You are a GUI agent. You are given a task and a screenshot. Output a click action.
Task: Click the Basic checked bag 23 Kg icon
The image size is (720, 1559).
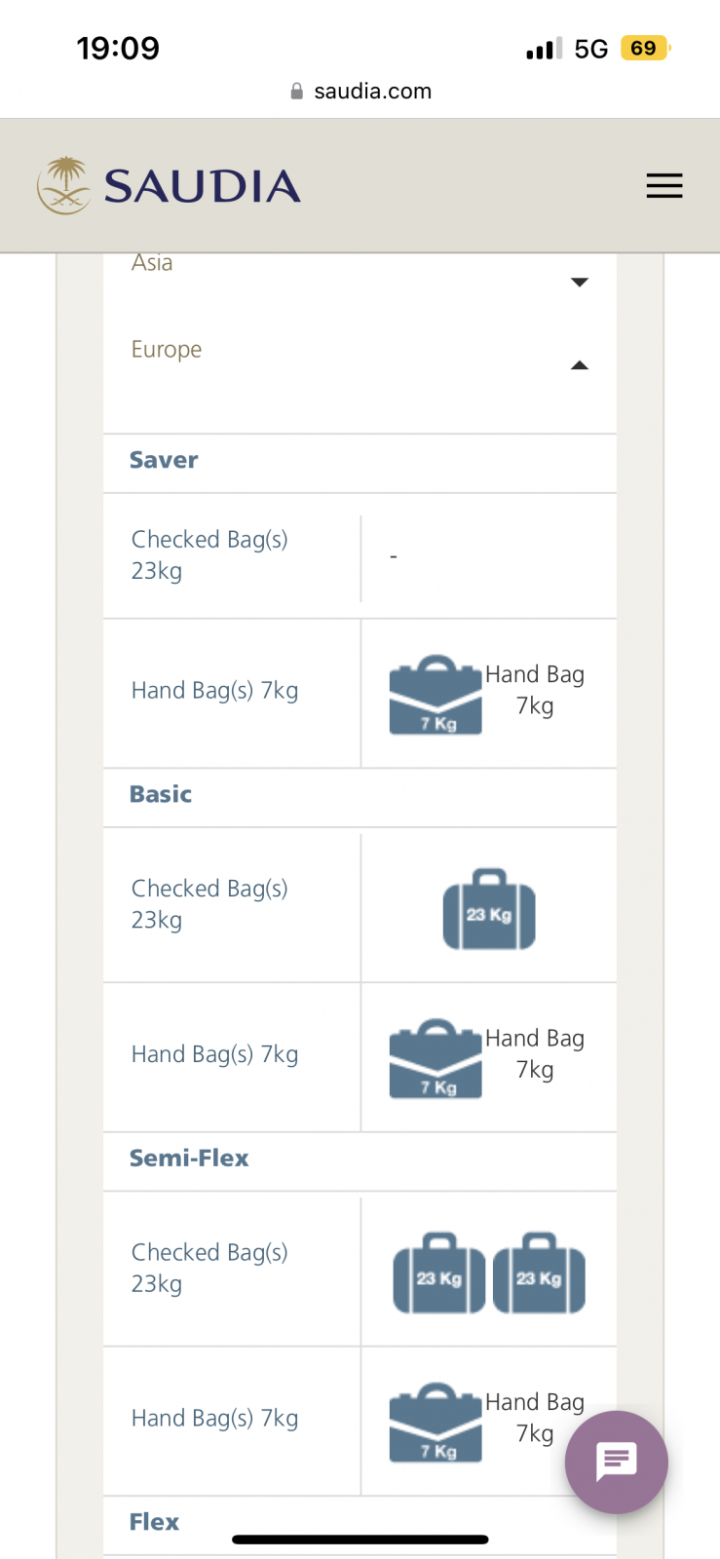[489, 909]
